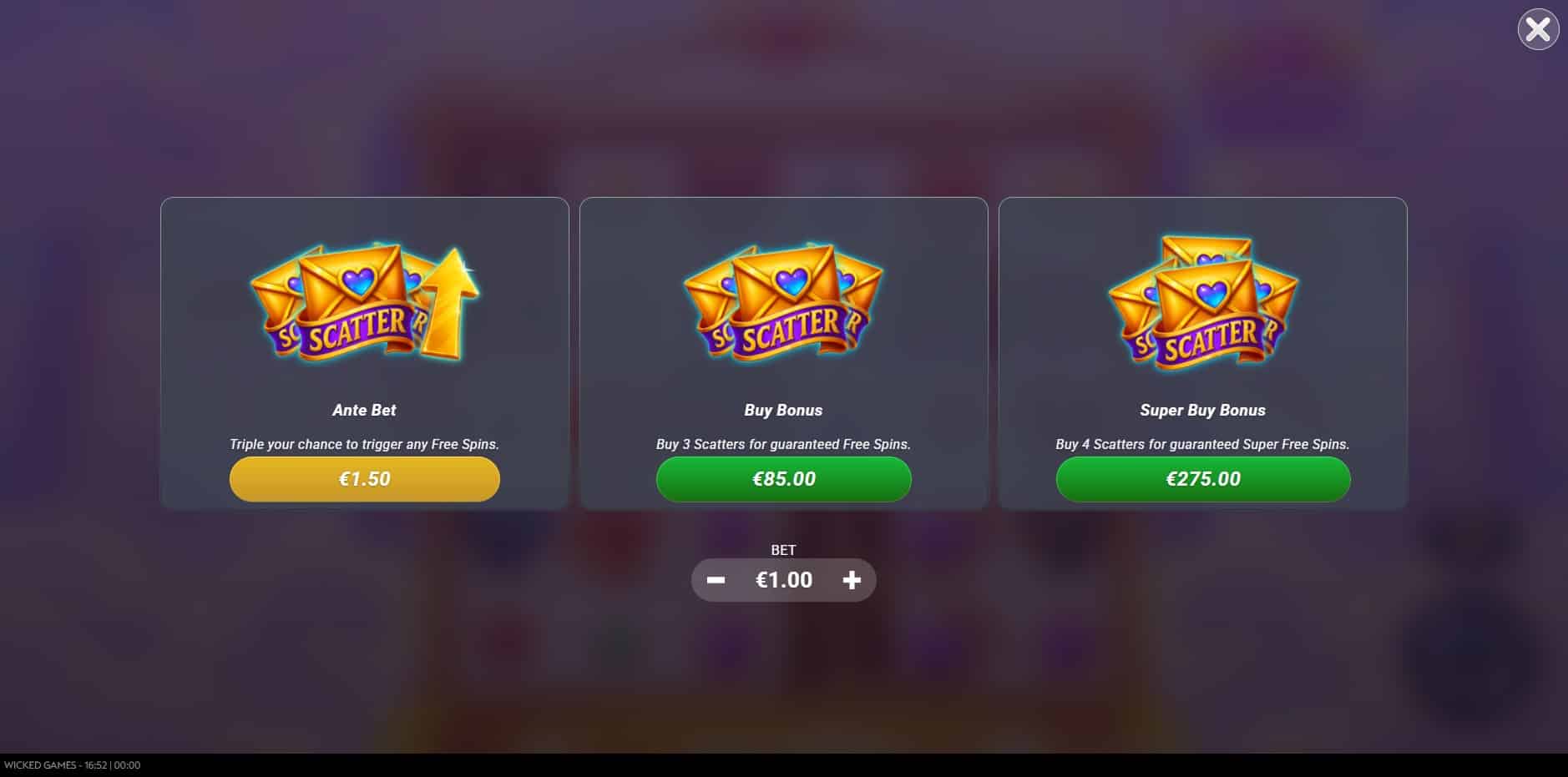Screen dimensions: 1568x777
Task: Activate Ante Bet for €1.50
Action: pos(365,479)
